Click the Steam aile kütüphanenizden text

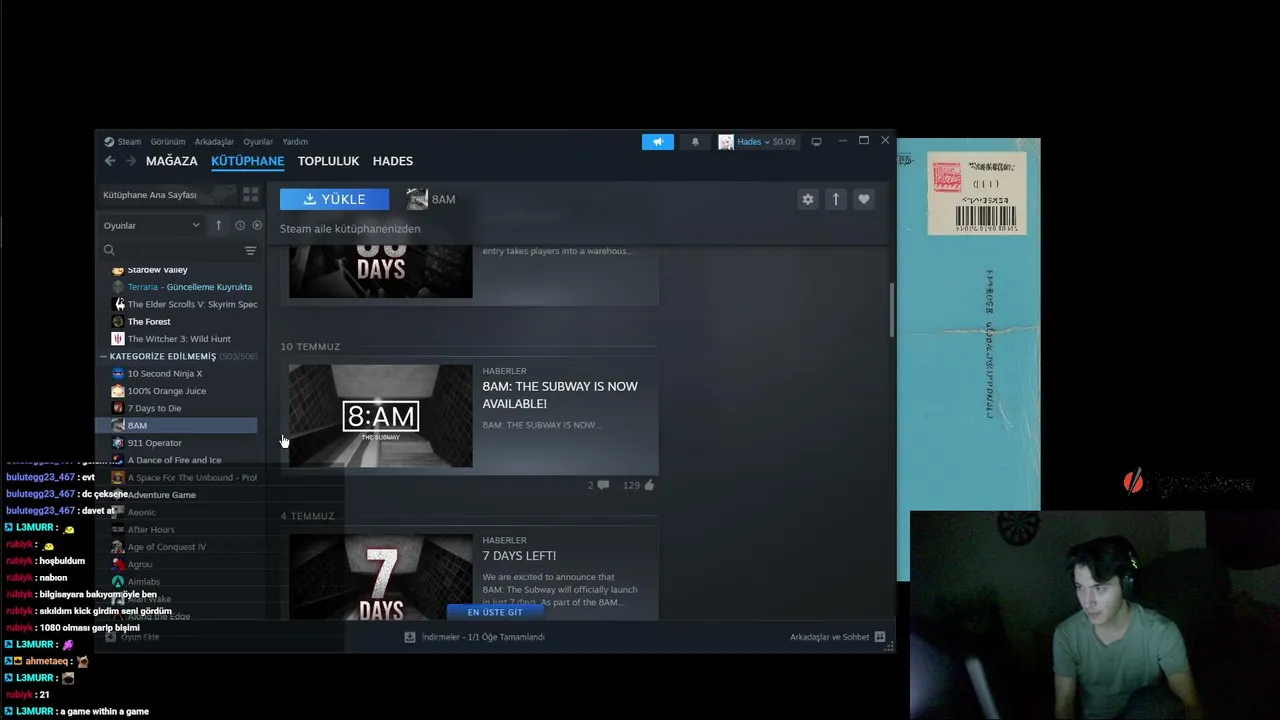(350, 229)
